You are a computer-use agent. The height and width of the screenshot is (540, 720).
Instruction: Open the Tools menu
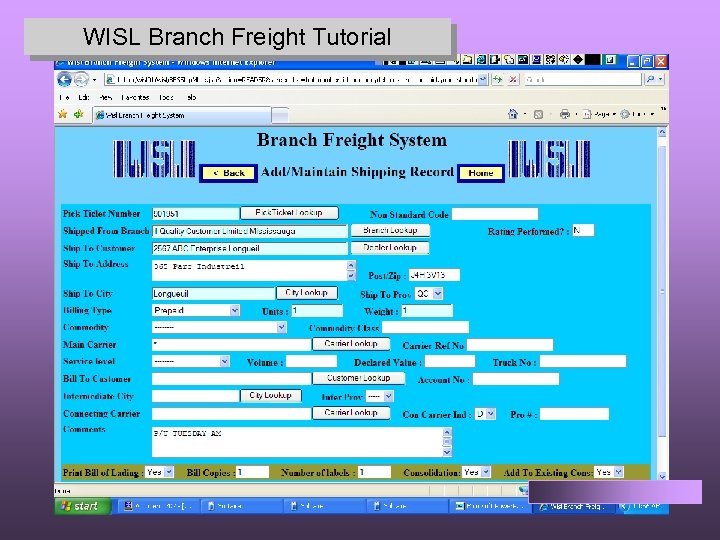[x=166, y=97]
